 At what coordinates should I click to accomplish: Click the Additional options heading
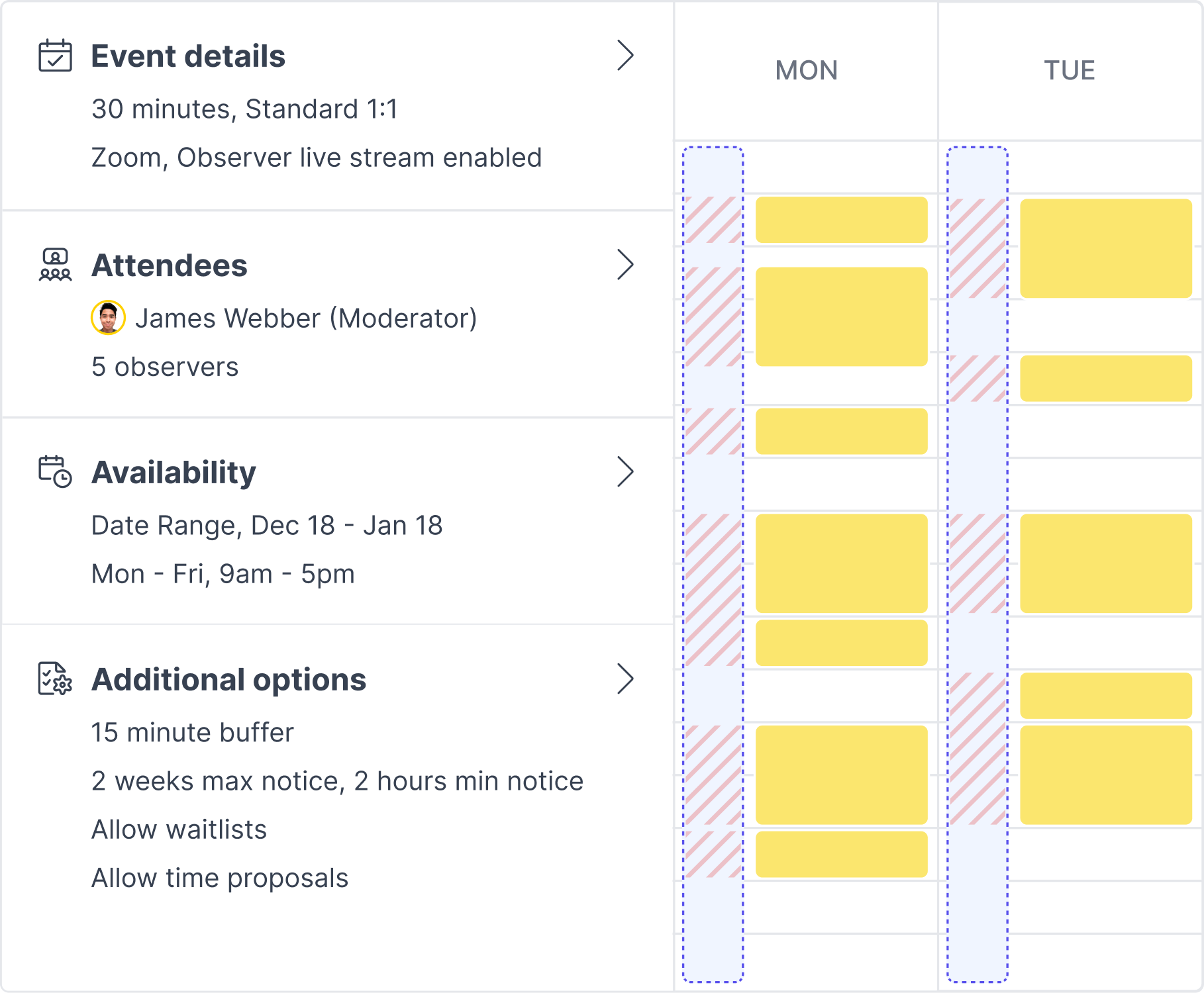coord(228,680)
